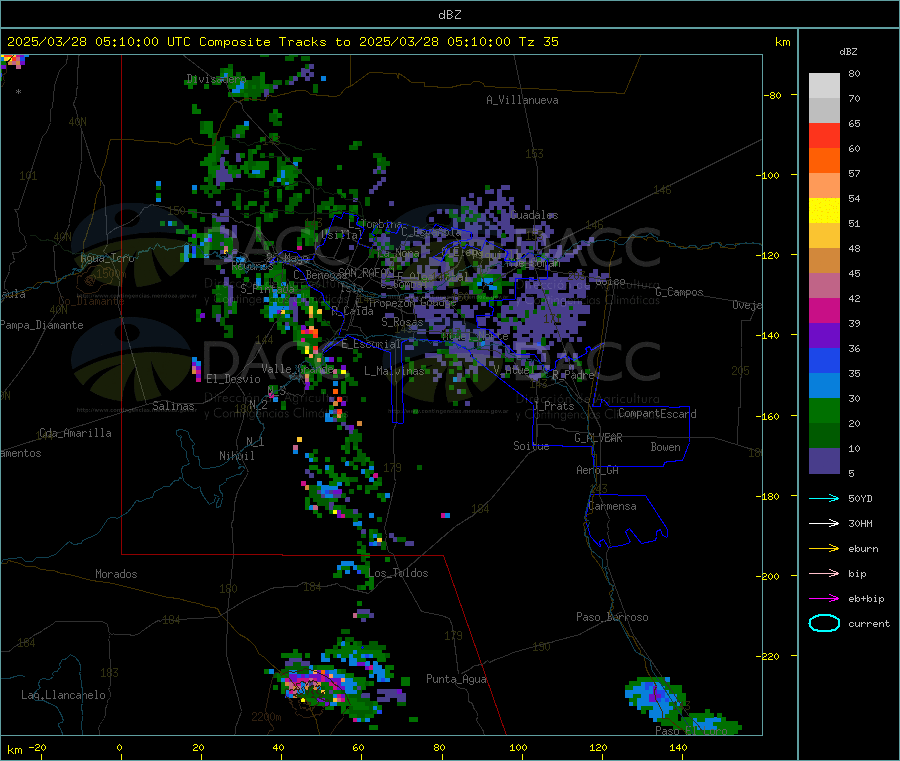Click the white 30HM arrow in legend
900x761 pixels.
point(824,523)
